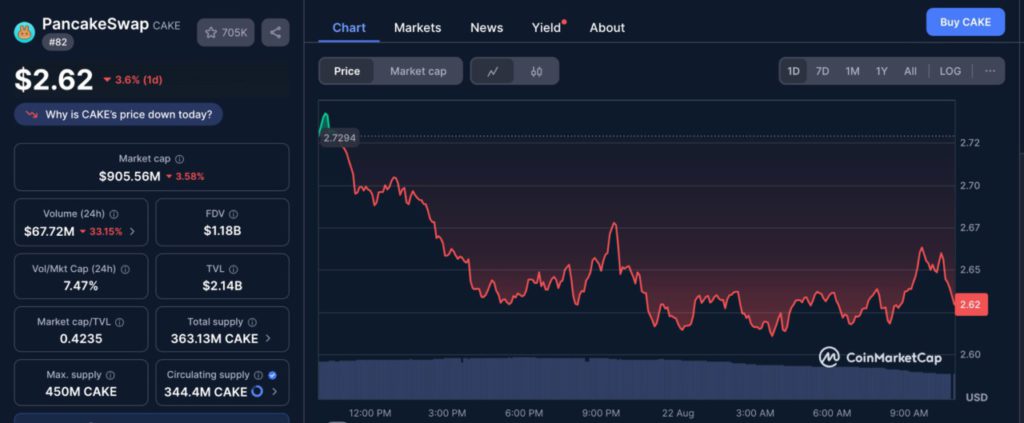
Task: Click the share icon next to watchlist
Action: (275, 33)
